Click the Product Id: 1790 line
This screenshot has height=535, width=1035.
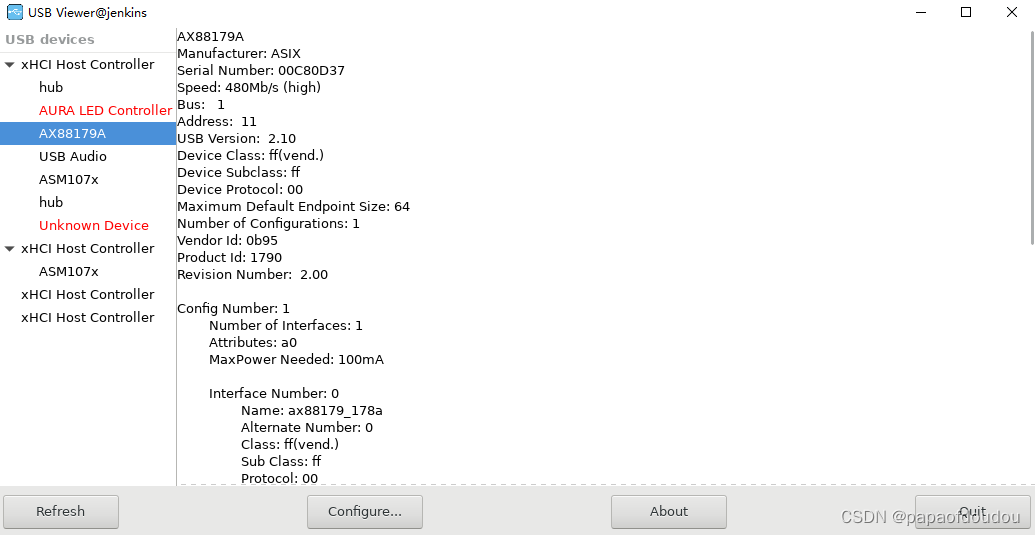(x=229, y=257)
